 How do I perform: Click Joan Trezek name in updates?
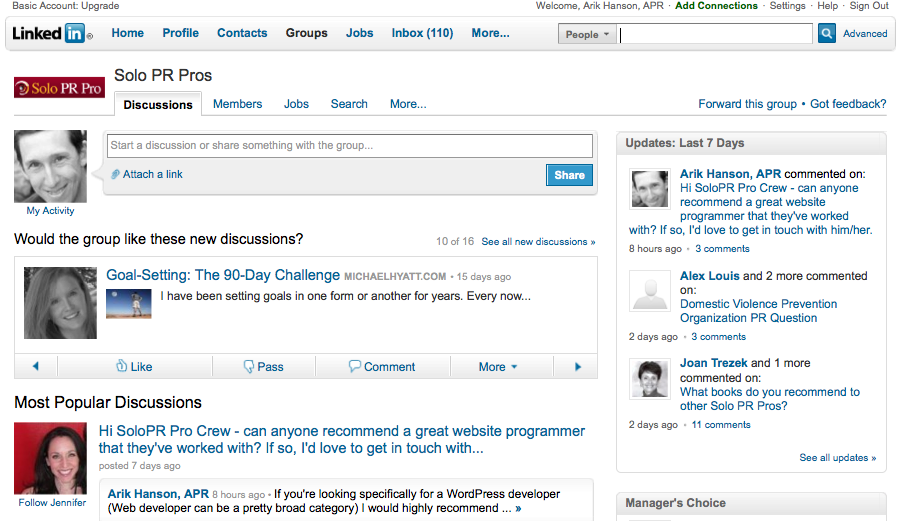[x=713, y=363]
